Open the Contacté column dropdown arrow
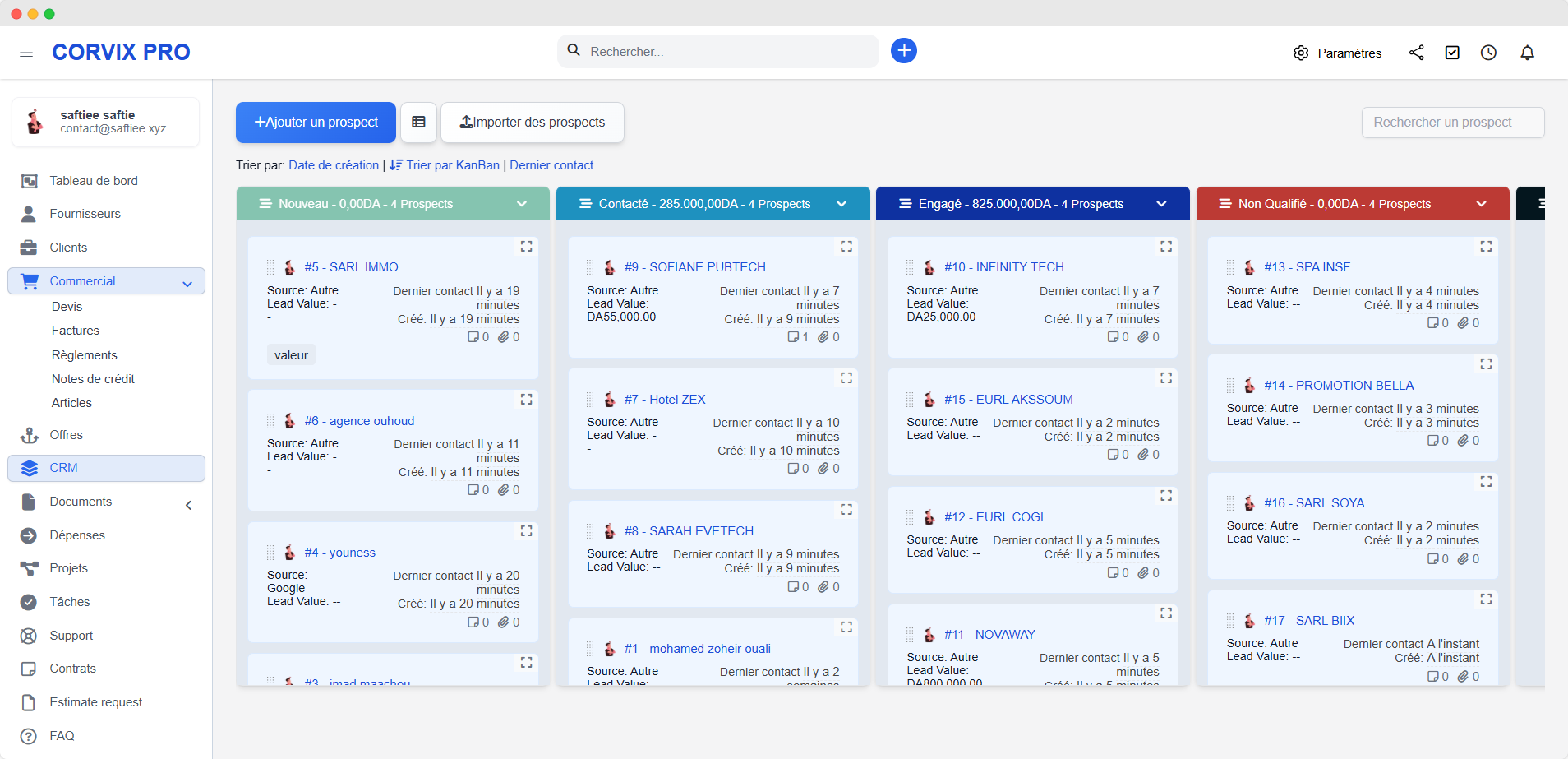Screen dimensions: 1568x759 842,204
